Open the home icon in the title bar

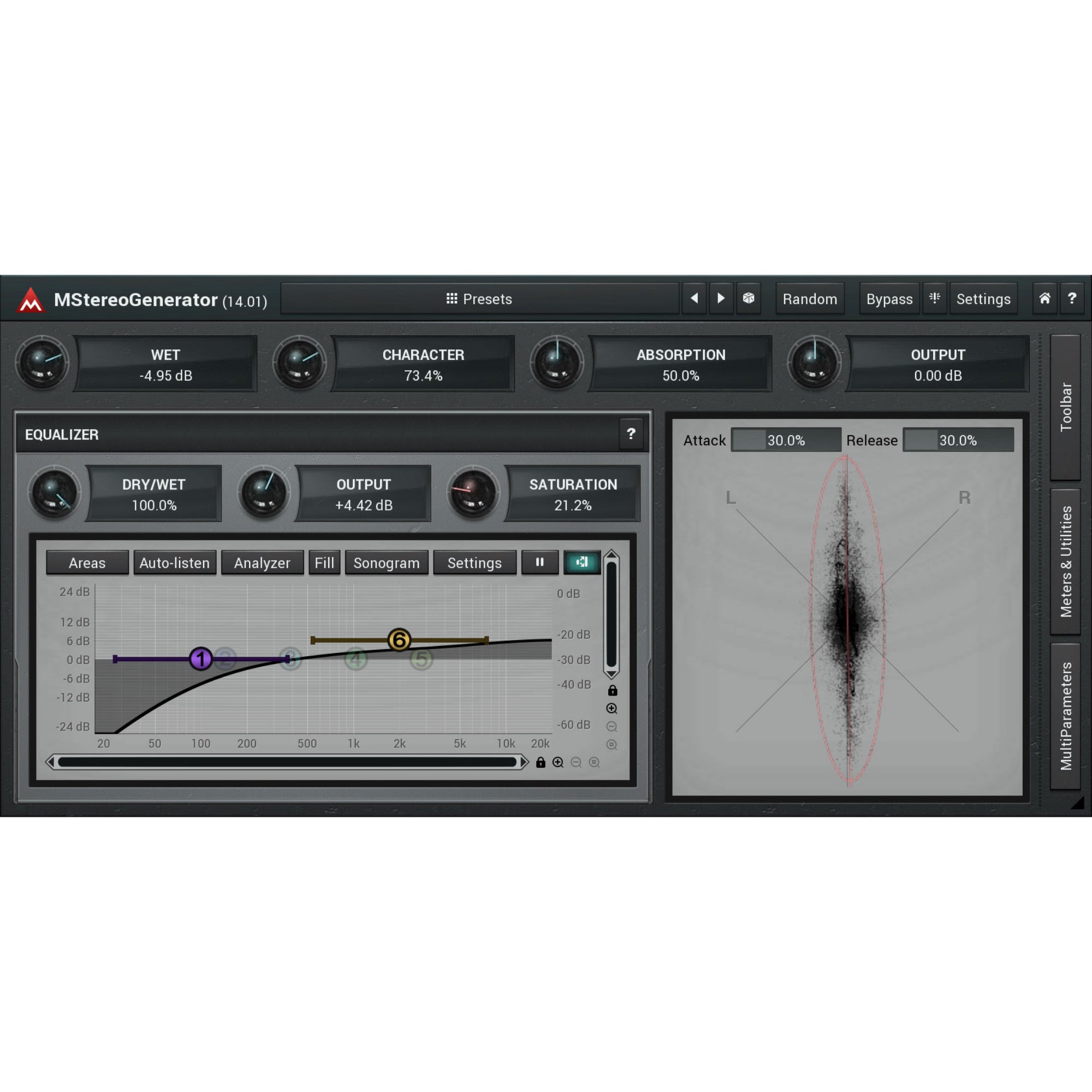[x=1044, y=299]
